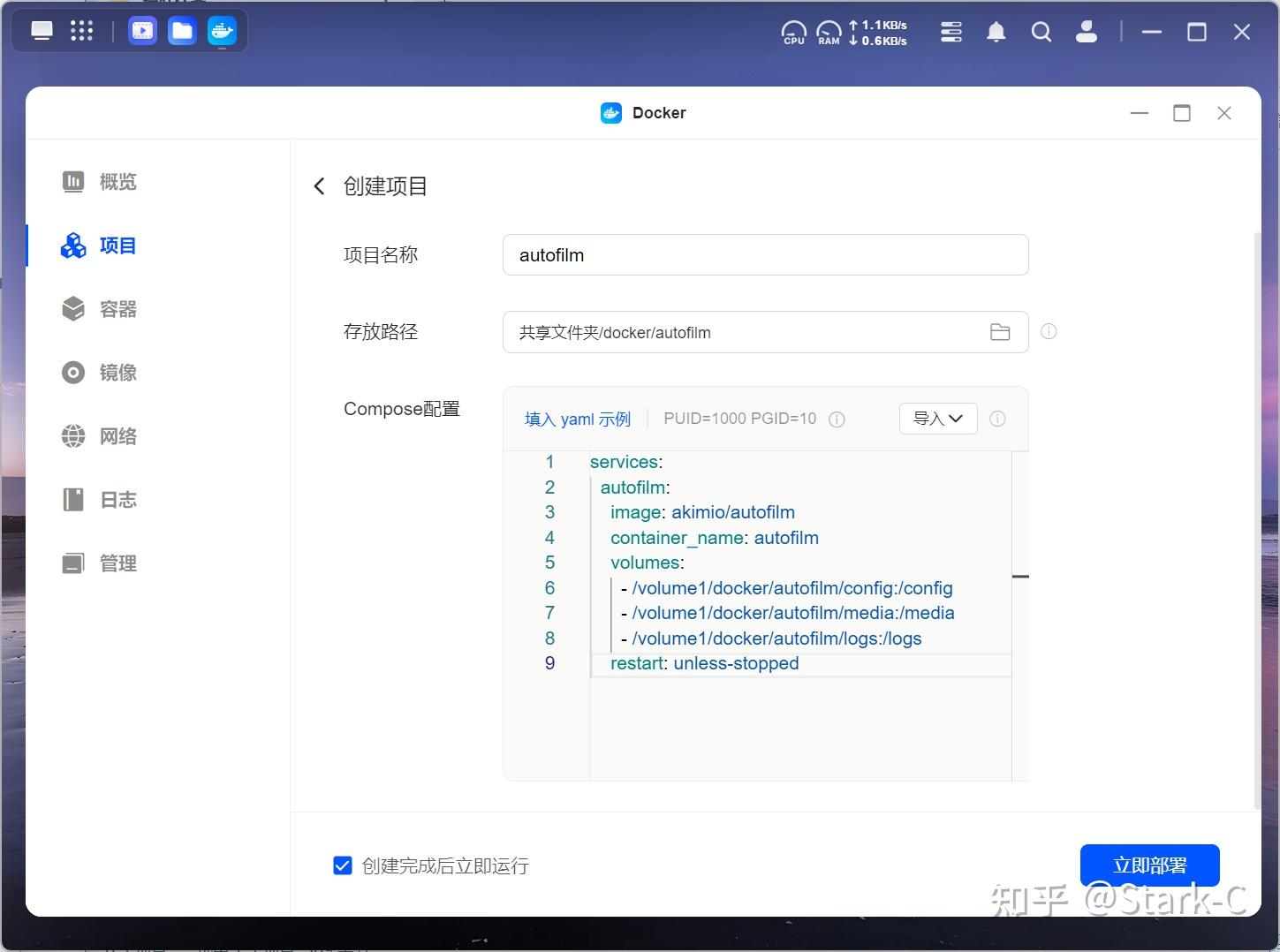
Task: View the PUID/PGID info icon
Action: (836, 419)
